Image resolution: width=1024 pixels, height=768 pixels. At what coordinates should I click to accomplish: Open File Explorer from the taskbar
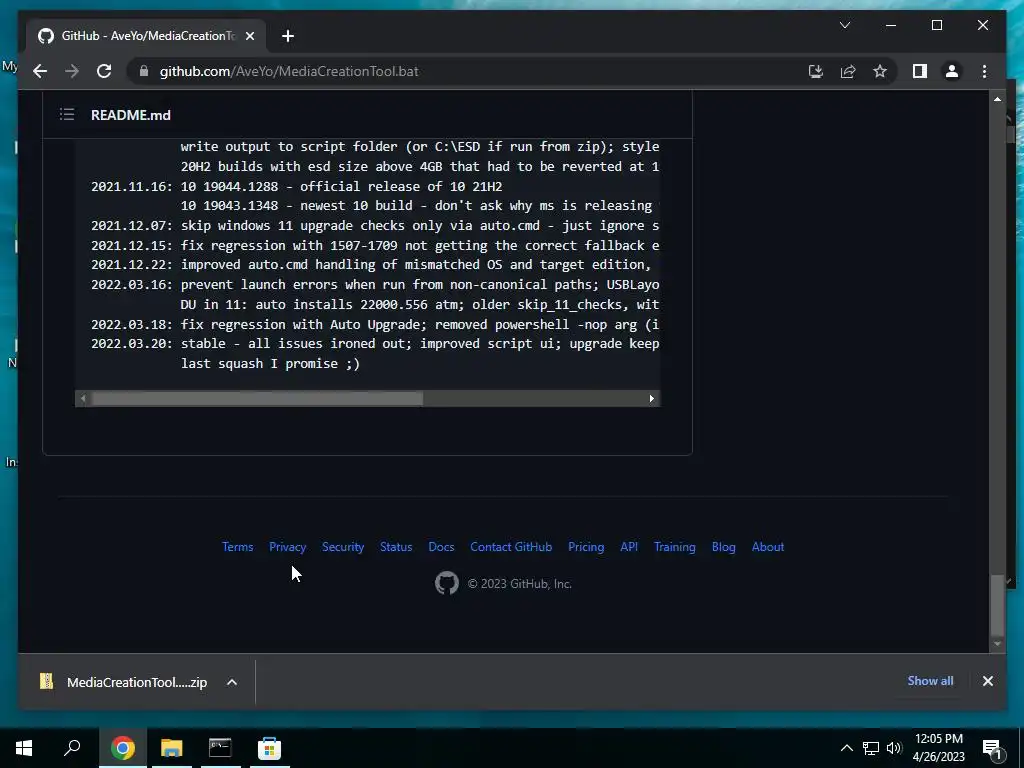click(171, 748)
